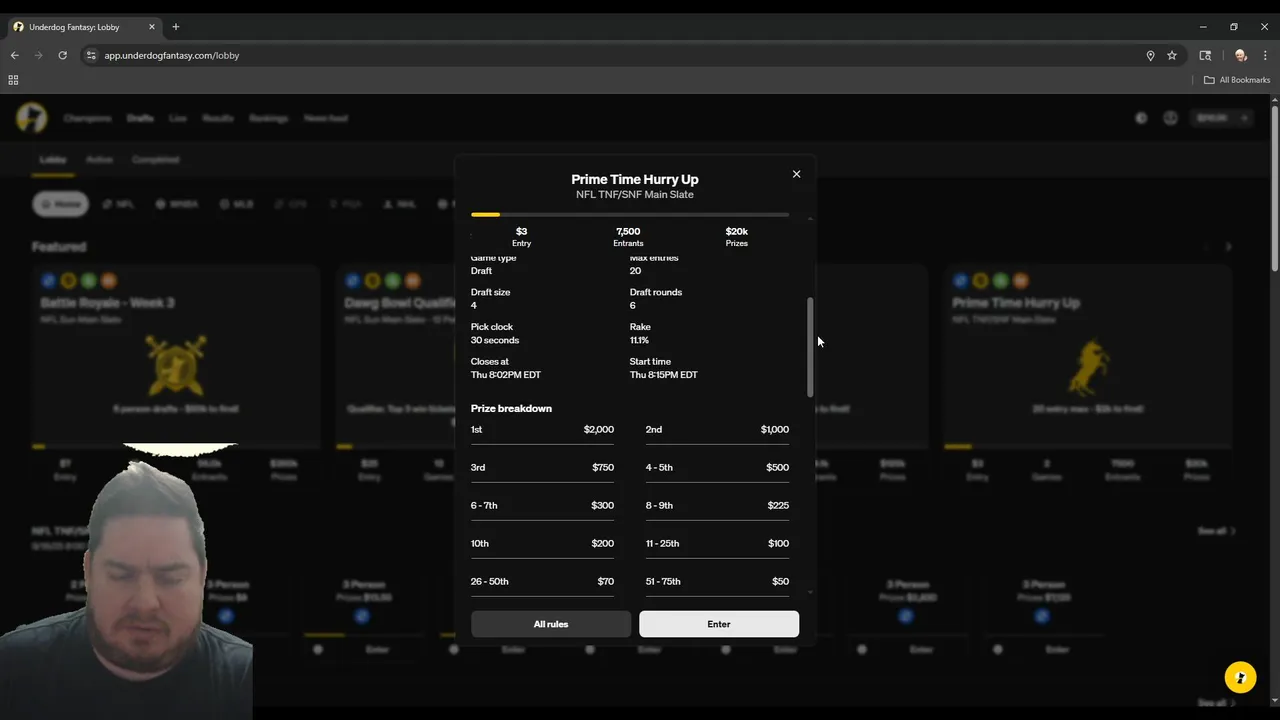
Task: Open the account balance dropdown
Action: pos(1224,118)
